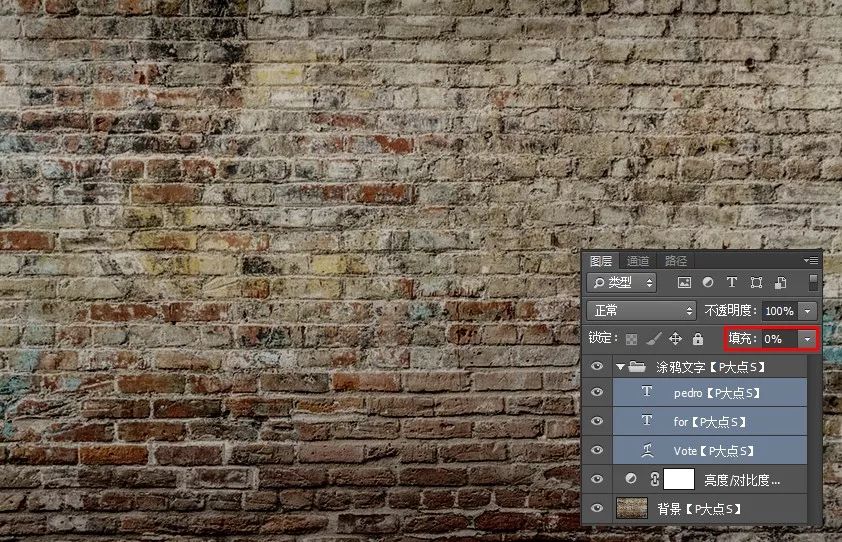Filter layers by smart object icon
This screenshot has height=542, width=842.
coord(781,283)
